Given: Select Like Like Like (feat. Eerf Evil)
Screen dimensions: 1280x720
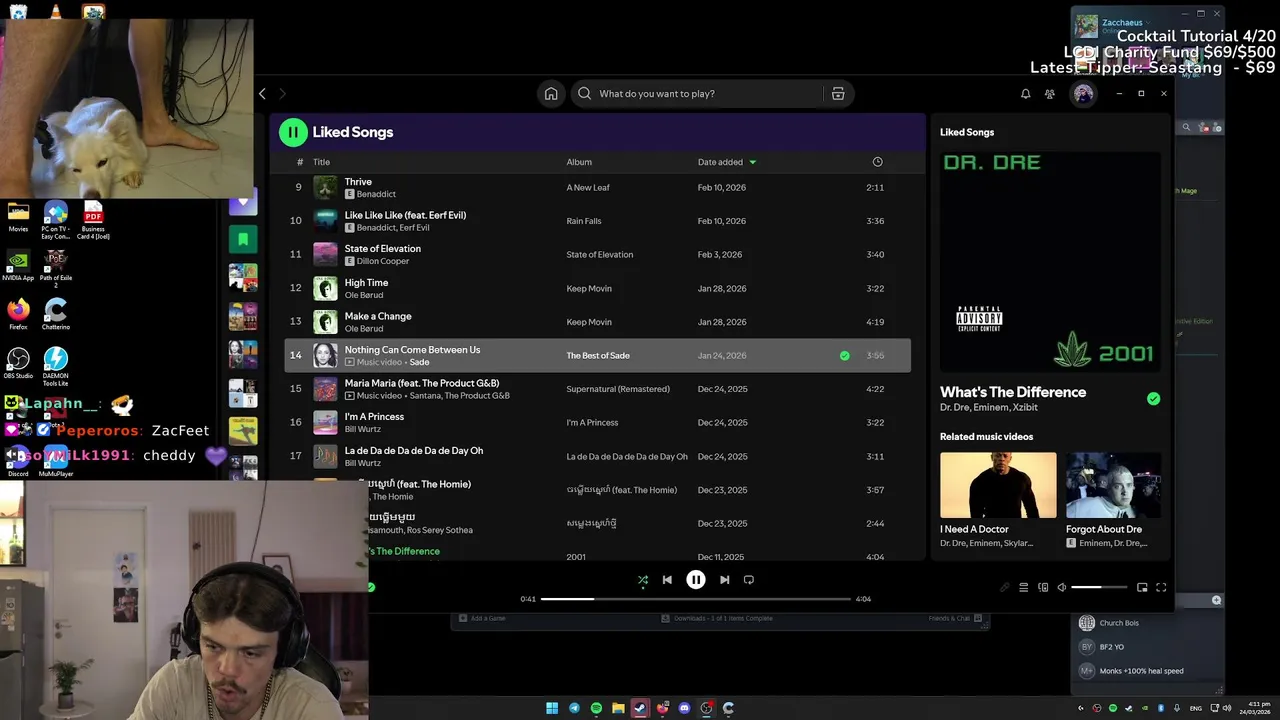Looking at the screenshot, I should [x=597, y=221].
